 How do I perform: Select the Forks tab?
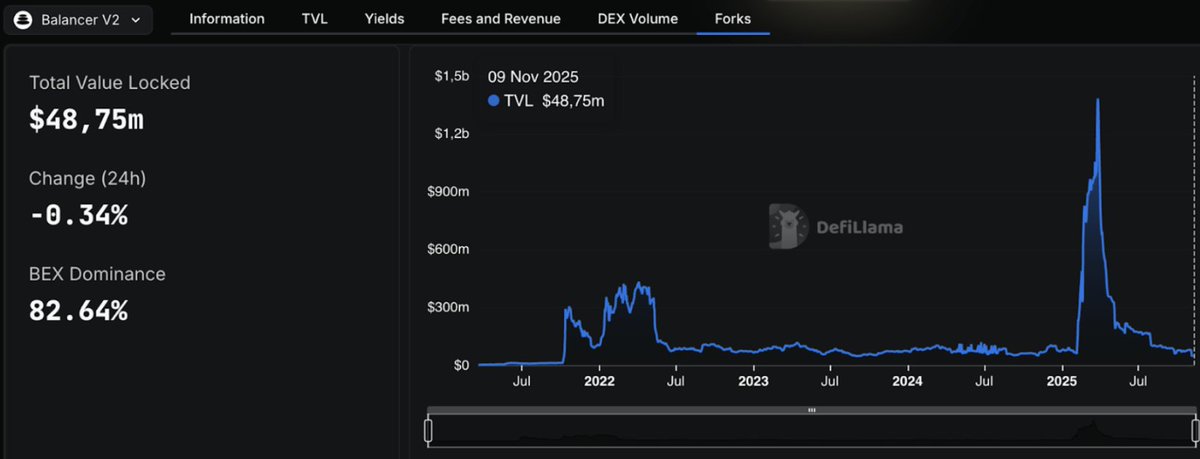tap(733, 18)
